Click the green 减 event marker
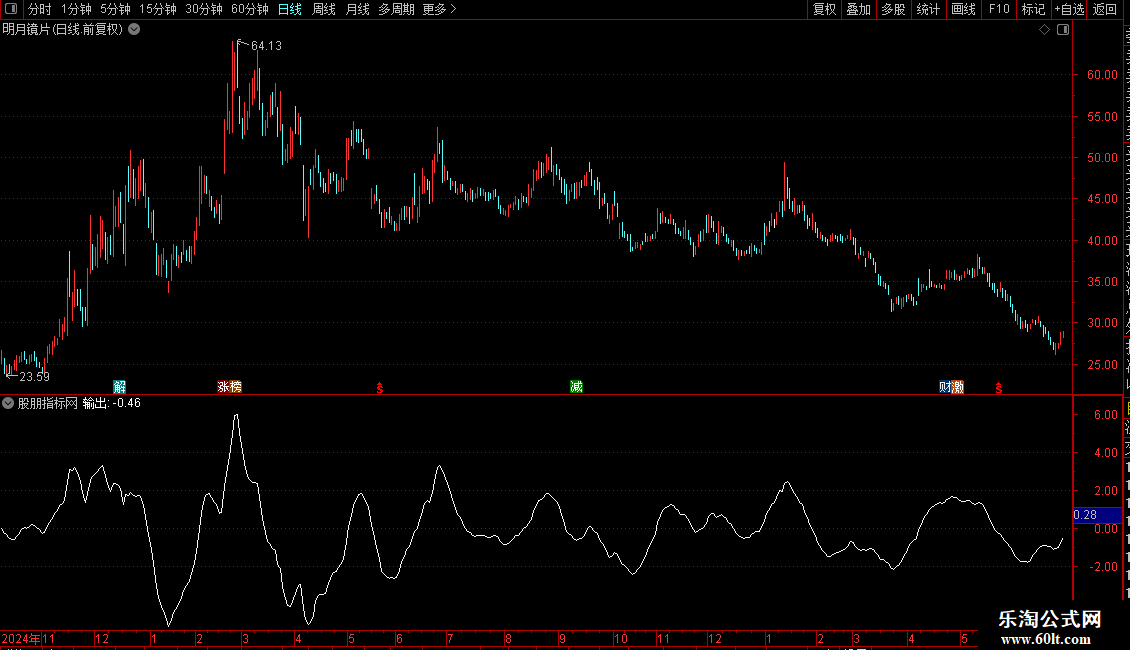 point(577,387)
